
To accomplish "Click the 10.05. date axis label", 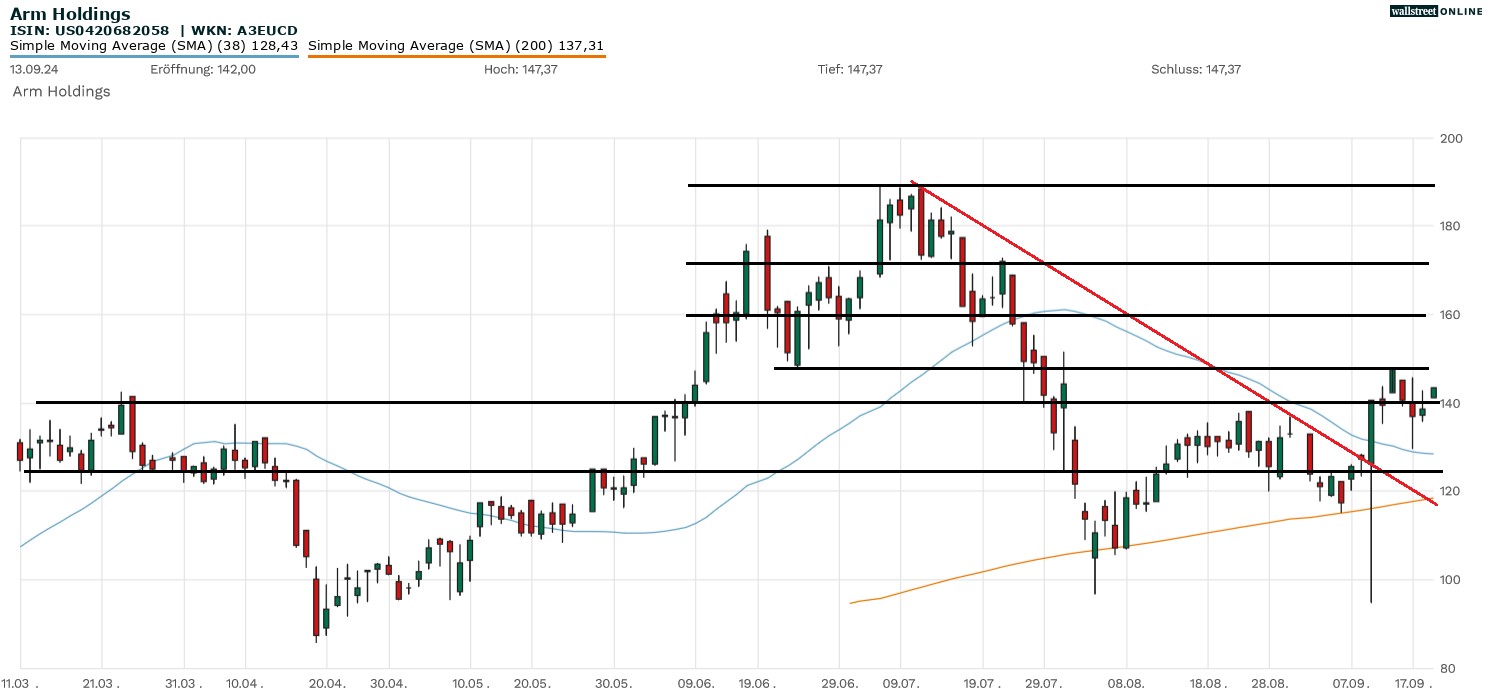I will tap(470, 683).
